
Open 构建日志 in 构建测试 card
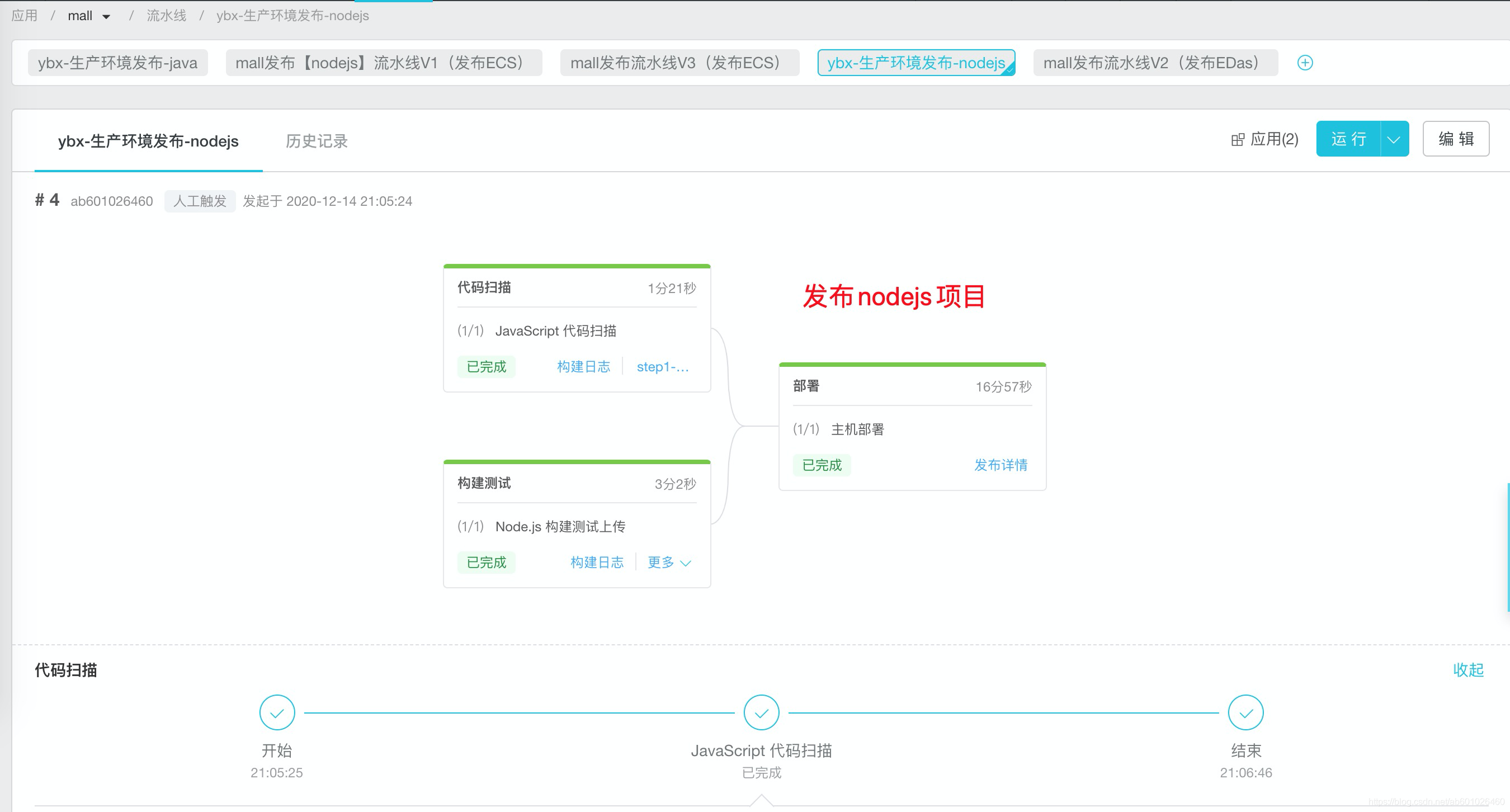tap(597, 562)
